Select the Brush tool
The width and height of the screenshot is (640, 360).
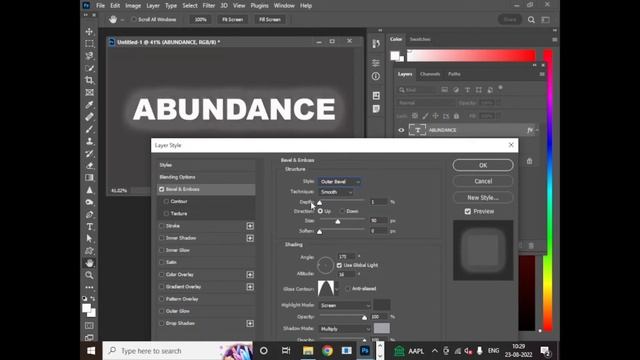(89, 129)
